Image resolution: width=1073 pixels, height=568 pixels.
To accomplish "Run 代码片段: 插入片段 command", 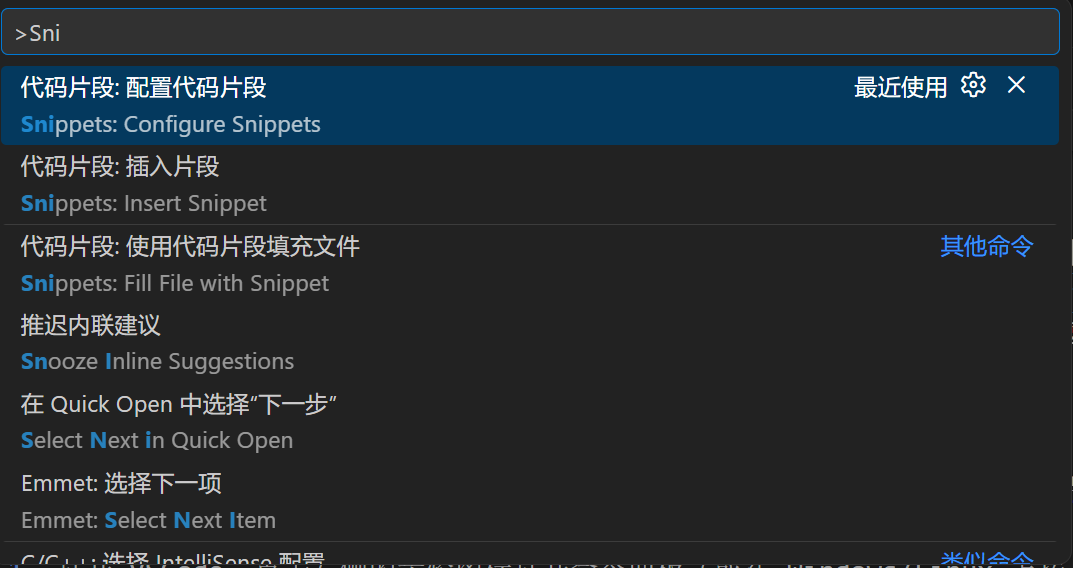I will click(x=120, y=166).
